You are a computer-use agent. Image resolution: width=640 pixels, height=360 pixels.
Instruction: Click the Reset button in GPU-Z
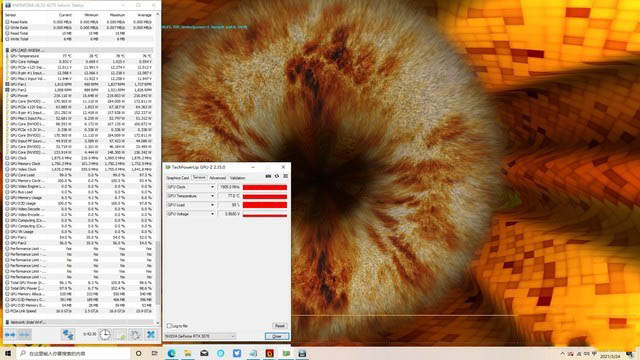280,326
